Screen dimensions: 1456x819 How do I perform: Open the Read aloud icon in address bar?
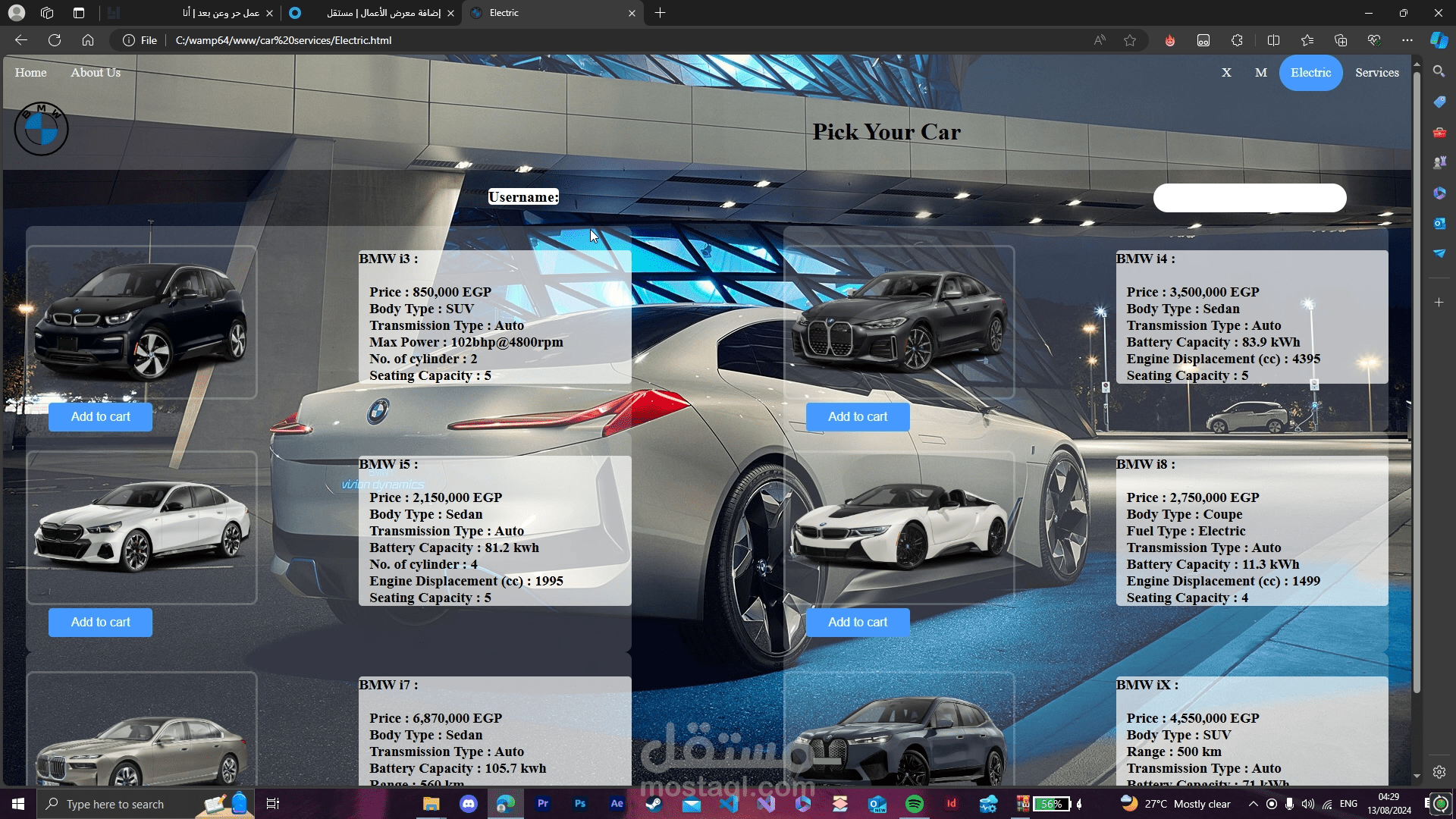point(1100,40)
